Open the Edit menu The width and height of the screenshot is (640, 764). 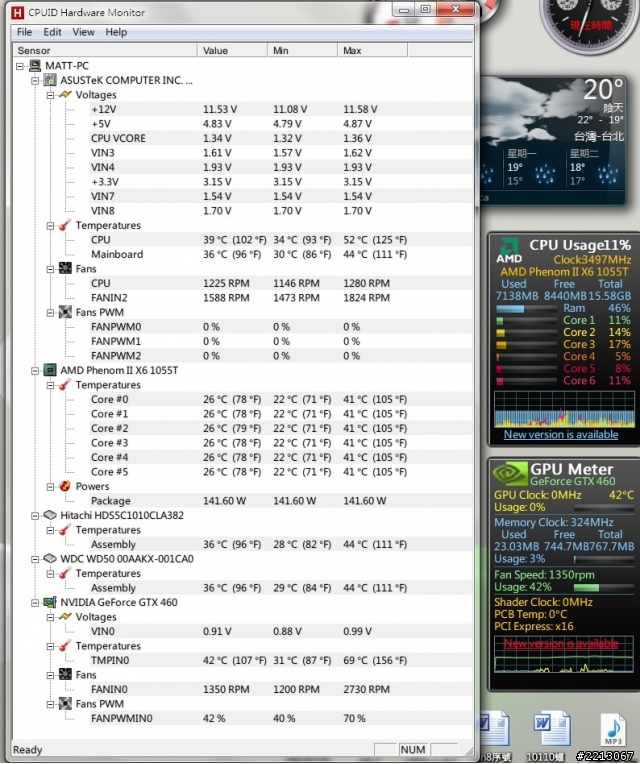click(x=52, y=32)
